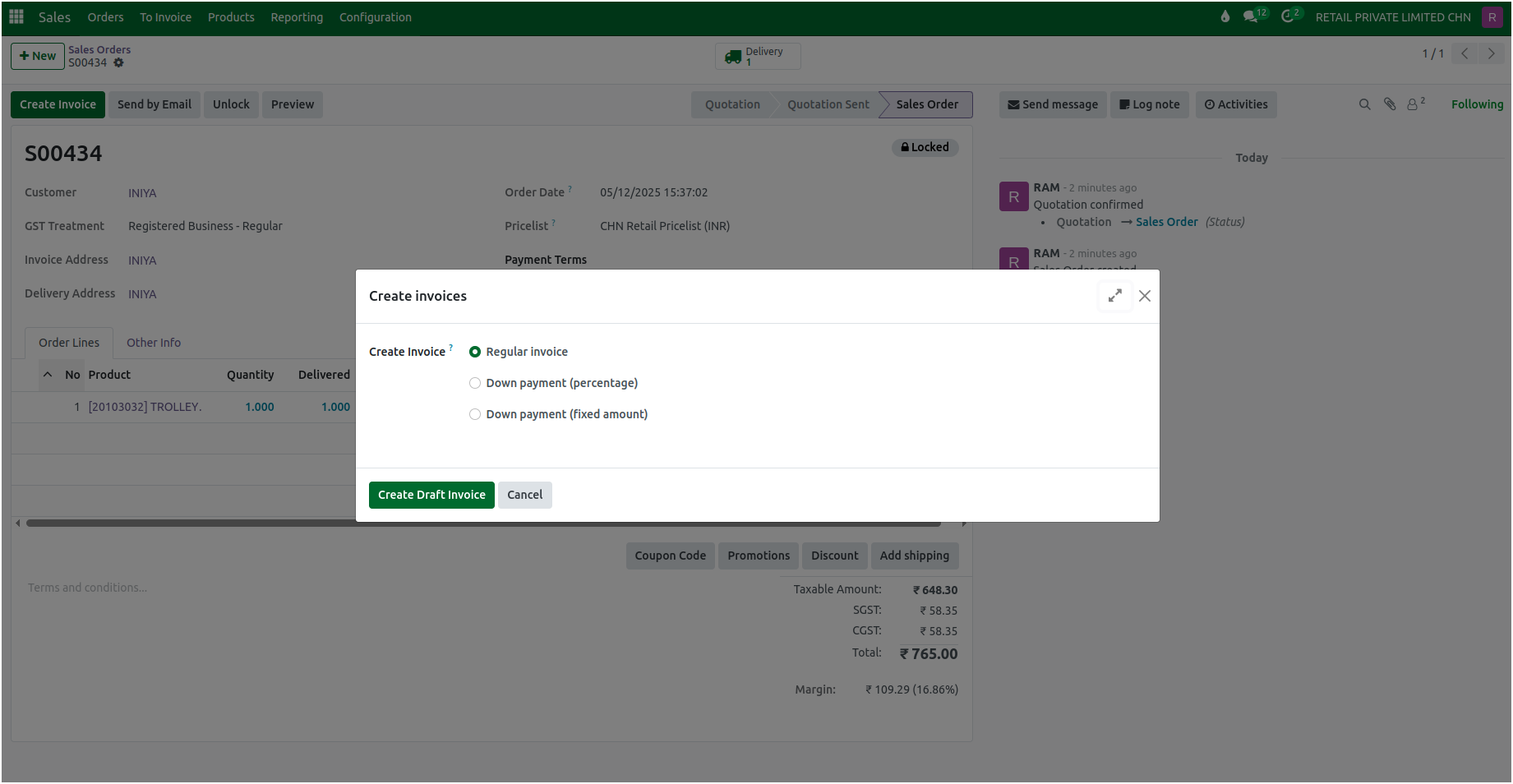Choose Down payment (percentage)

click(x=475, y=382)
